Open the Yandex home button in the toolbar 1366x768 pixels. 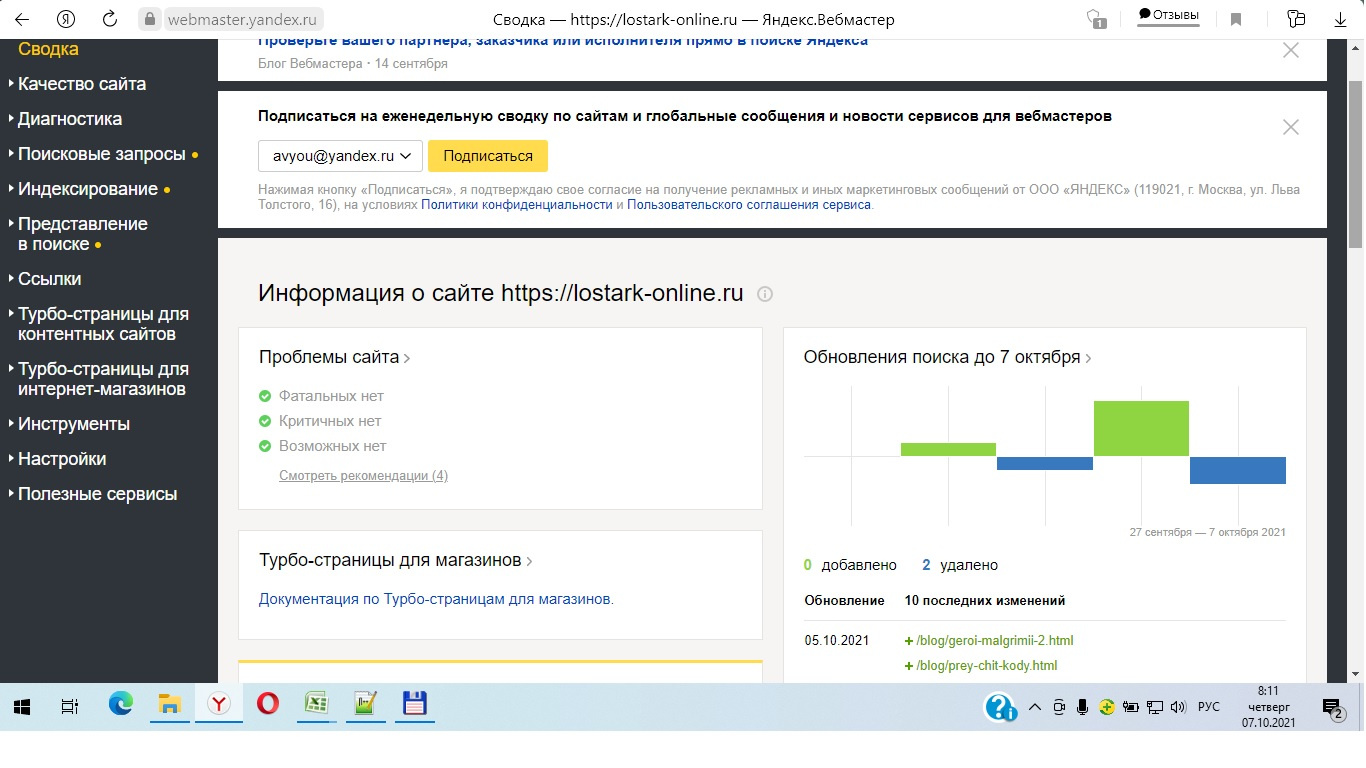(66, 19)
